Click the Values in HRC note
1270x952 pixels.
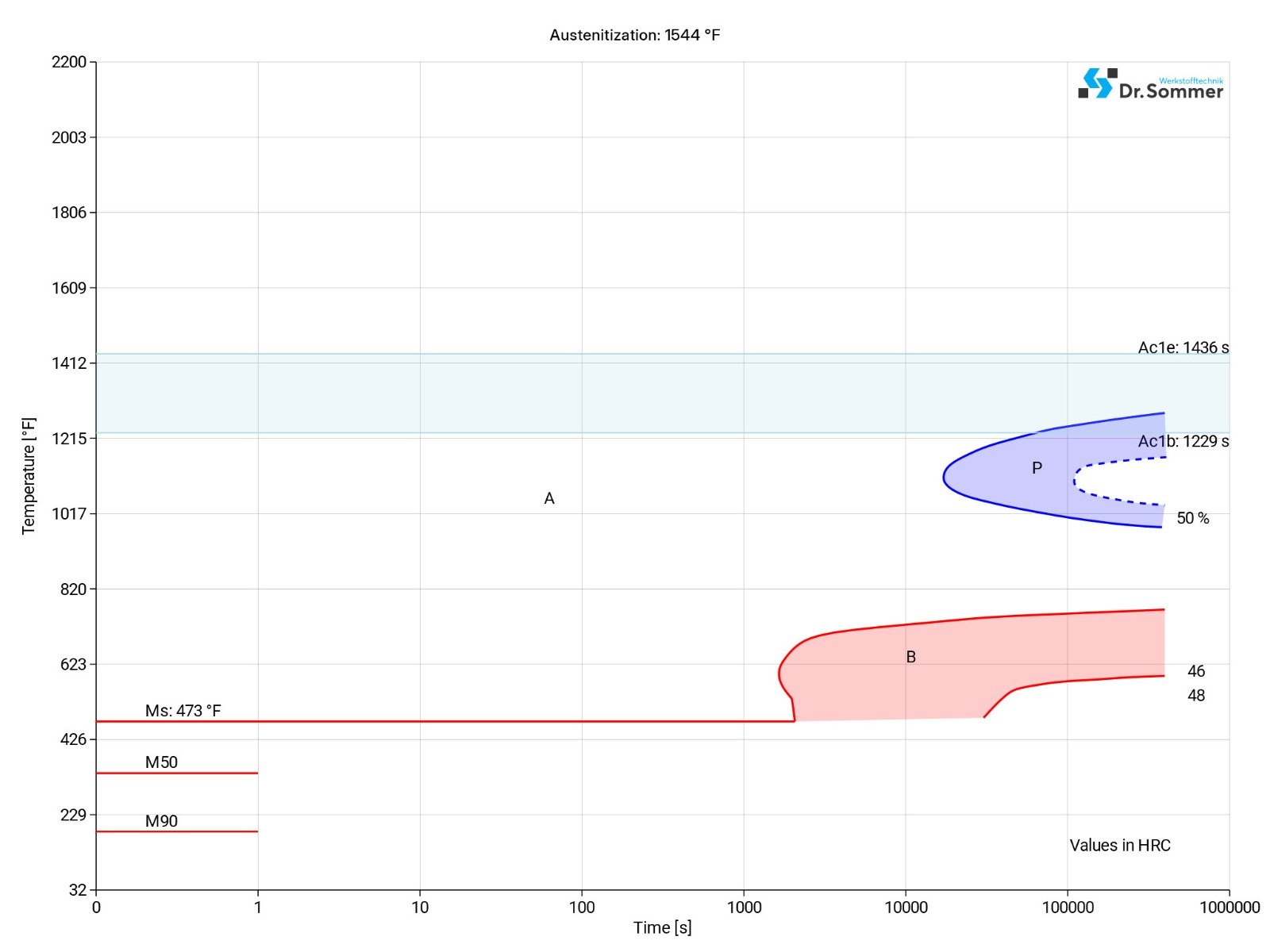pyautogui.click(x=1119, y=845)
